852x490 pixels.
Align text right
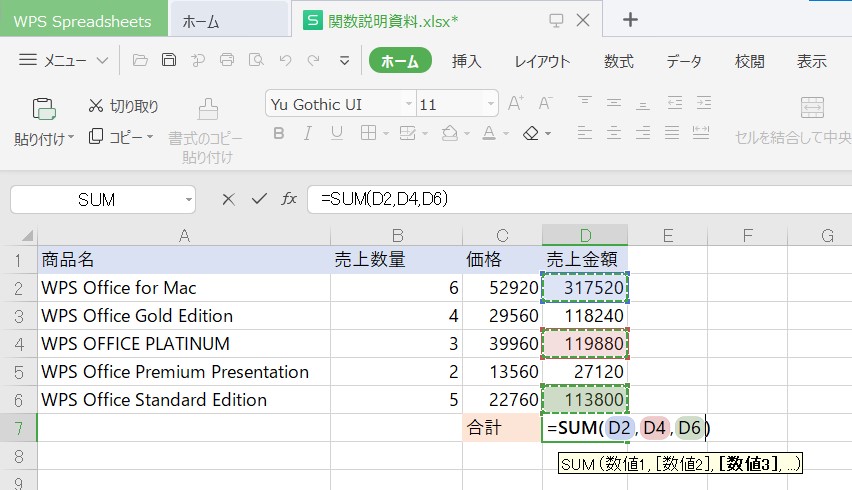pyautogui.click(x=643, y=133)
